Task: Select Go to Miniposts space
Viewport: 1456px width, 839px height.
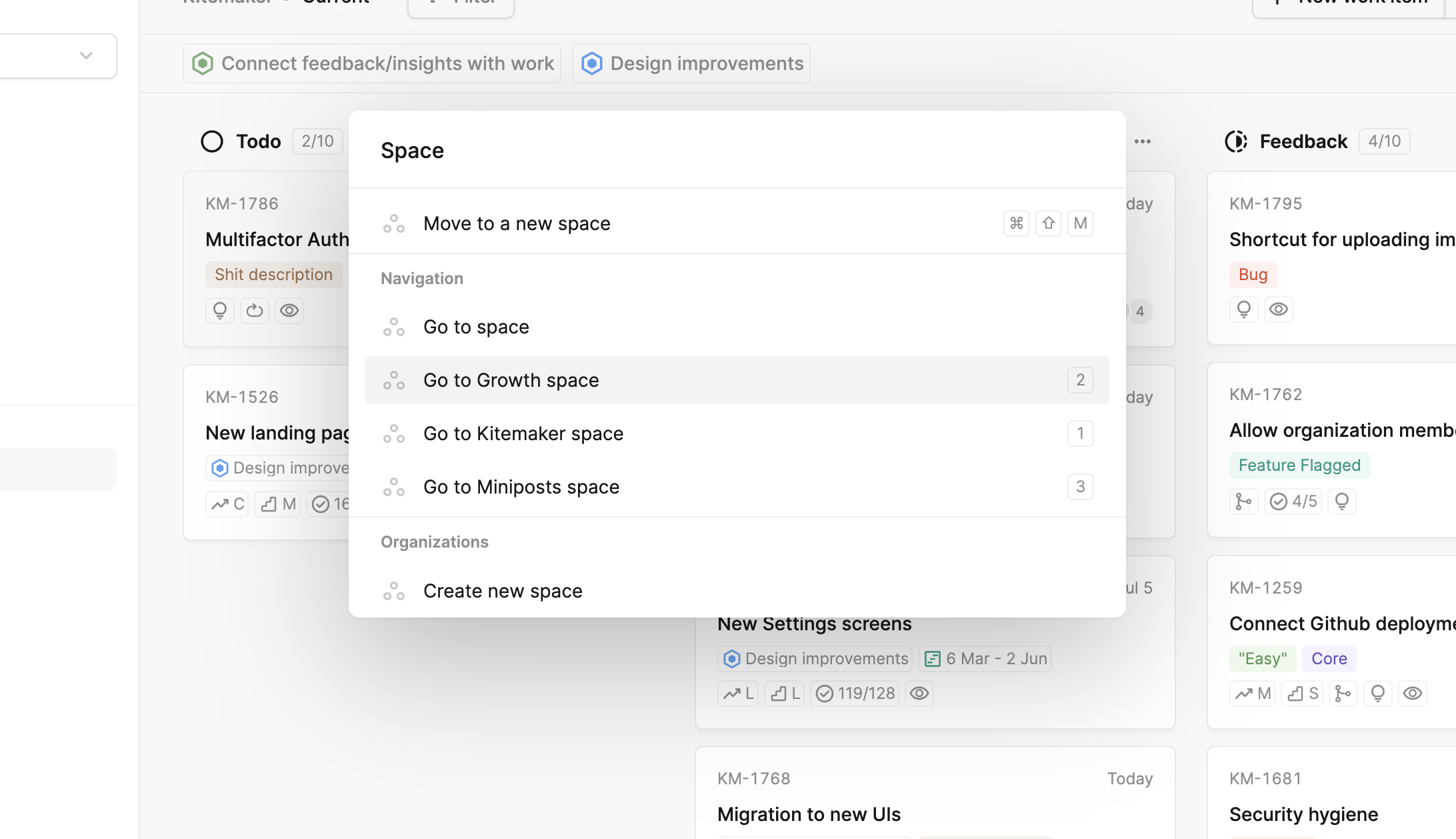Action: tap(737, 487)
